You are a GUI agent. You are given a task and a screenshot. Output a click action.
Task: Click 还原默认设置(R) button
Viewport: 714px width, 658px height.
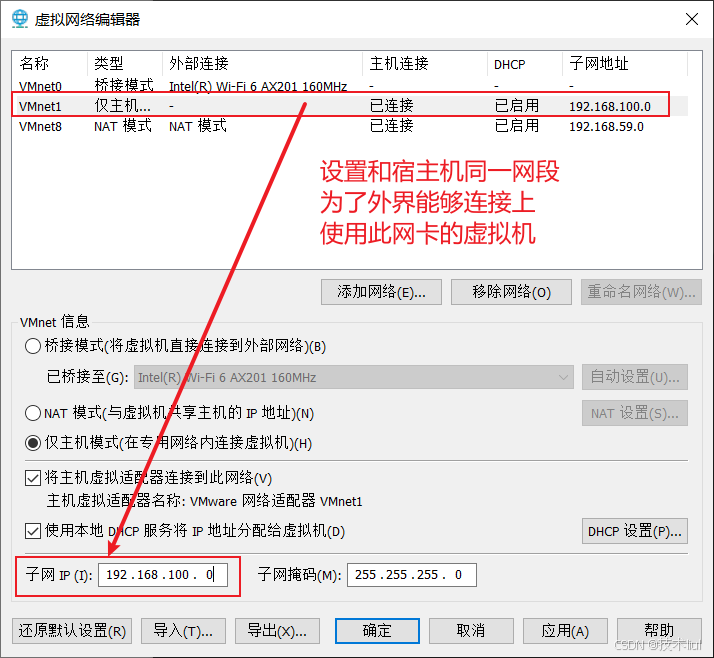[72, 631]
